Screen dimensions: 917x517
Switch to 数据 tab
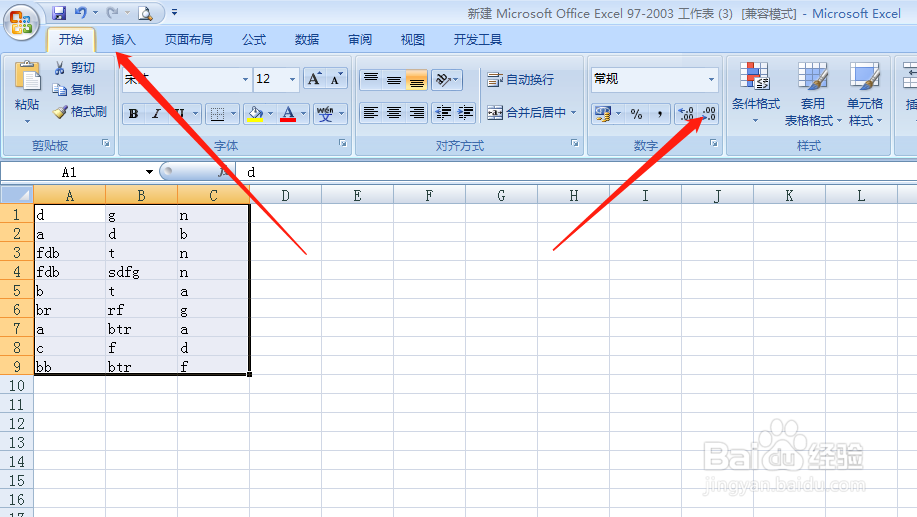[306, 40]
